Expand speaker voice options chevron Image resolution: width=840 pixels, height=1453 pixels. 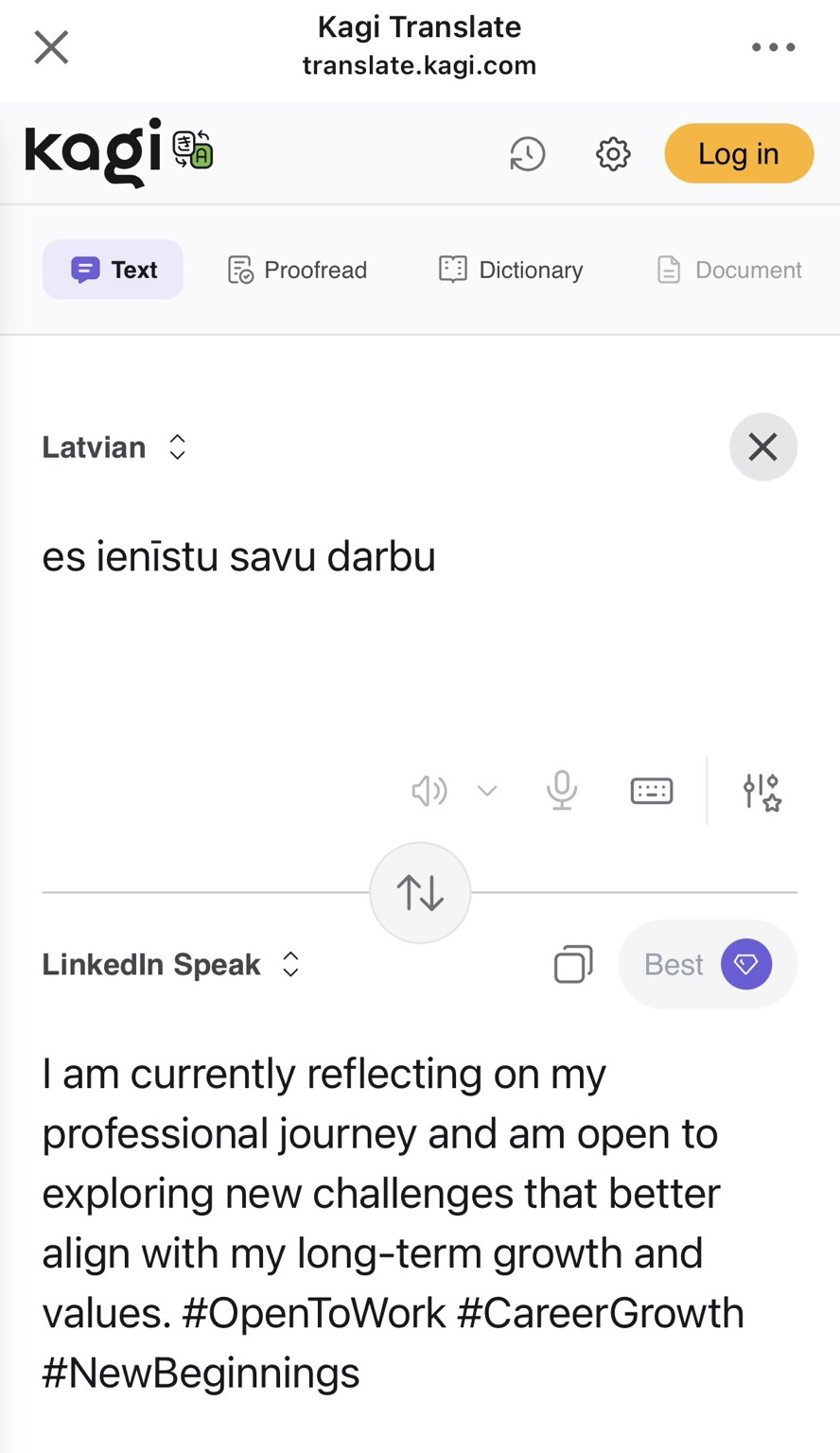click(487, 791)
